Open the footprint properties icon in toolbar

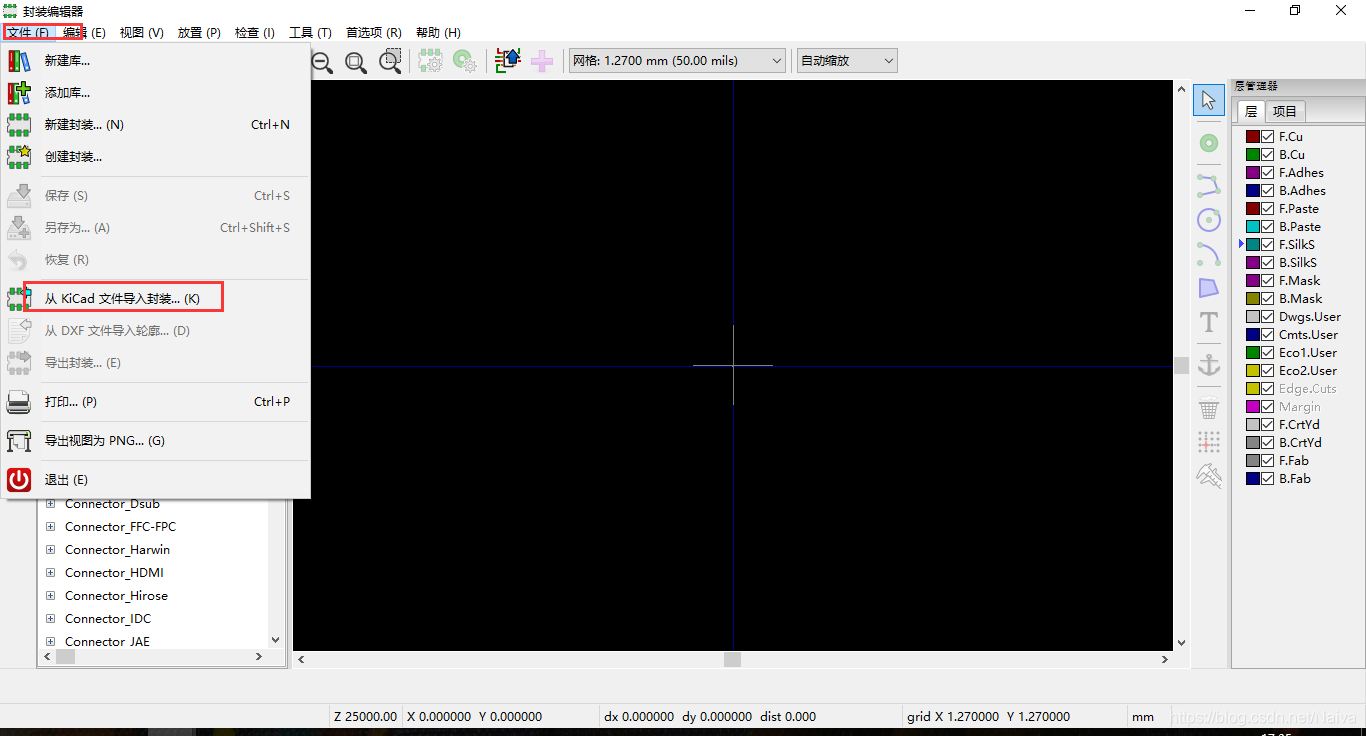430,61
